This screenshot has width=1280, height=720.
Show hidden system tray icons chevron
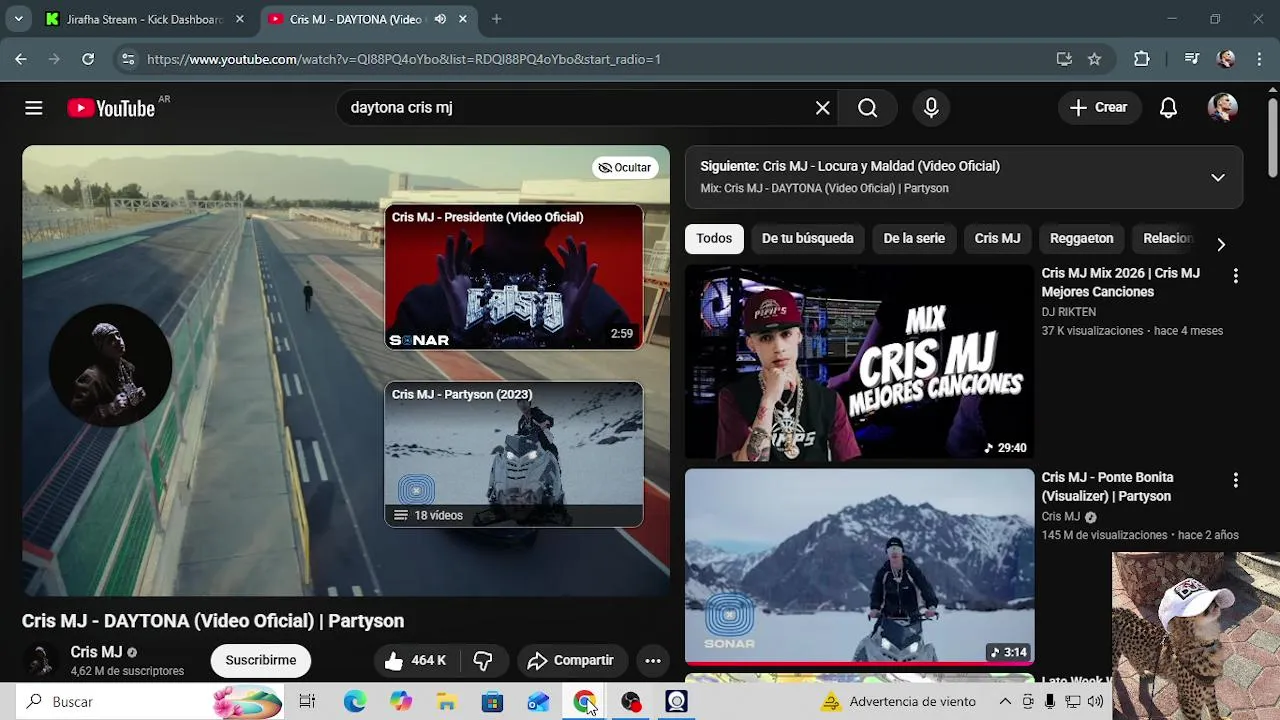(x=1005, y=702)
